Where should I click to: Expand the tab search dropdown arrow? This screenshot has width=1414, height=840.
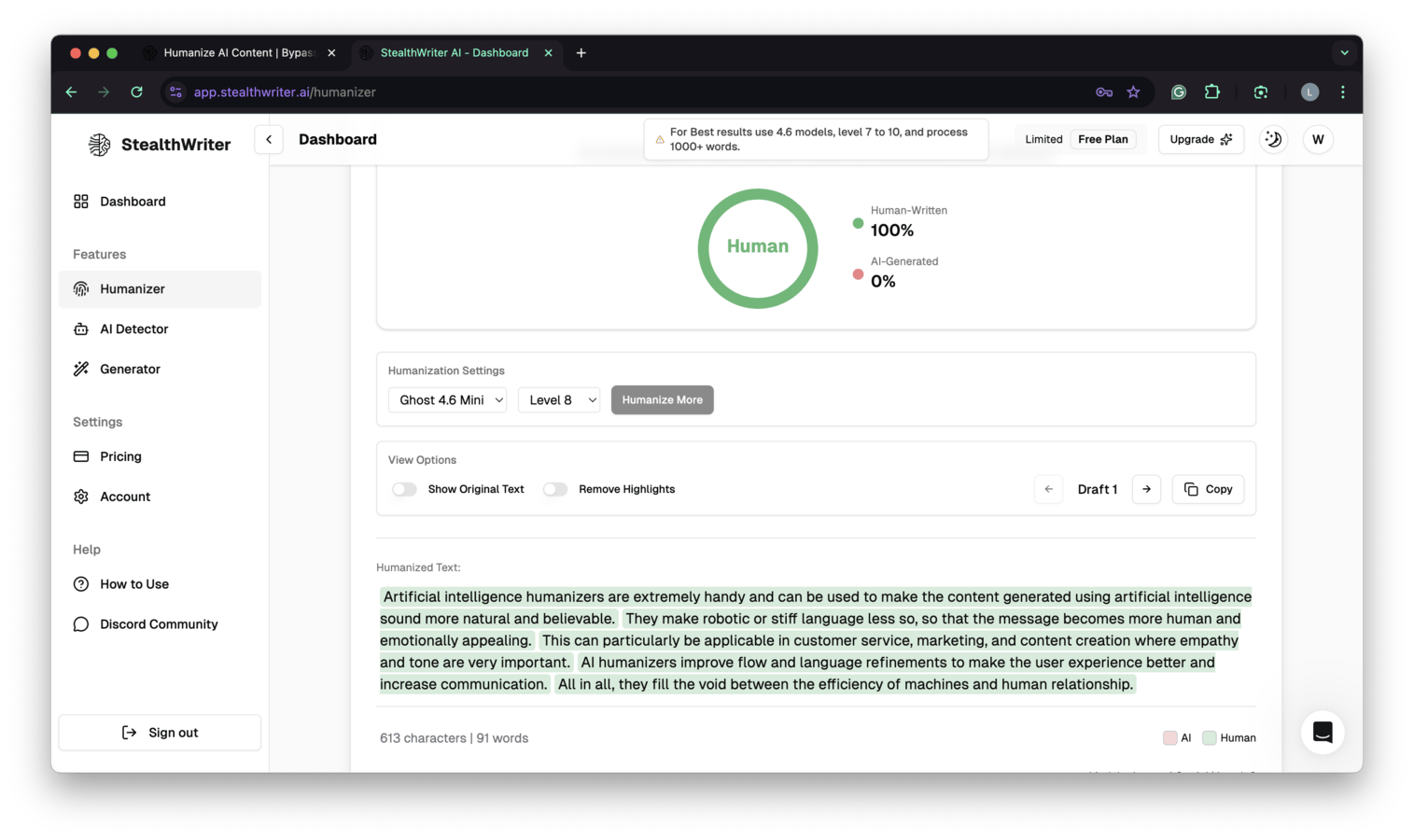(x=1344, y=53)
